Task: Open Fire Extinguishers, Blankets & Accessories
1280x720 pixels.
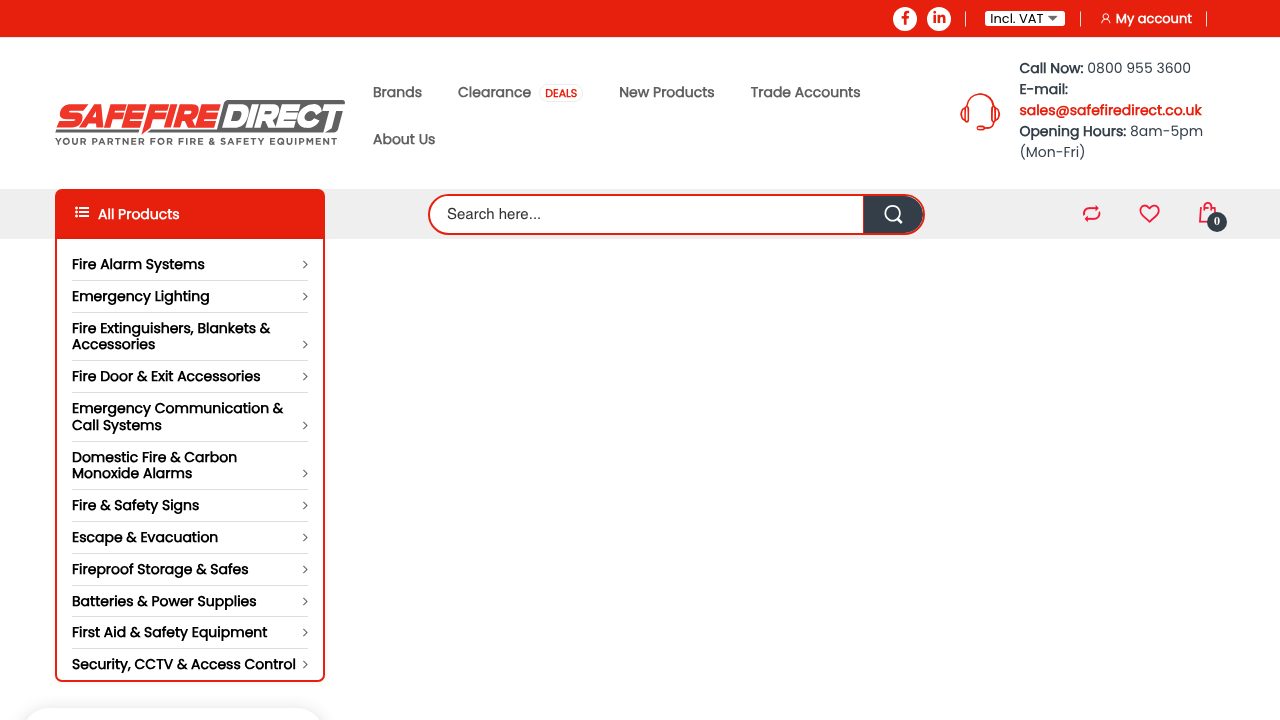Action: point(171,336)
